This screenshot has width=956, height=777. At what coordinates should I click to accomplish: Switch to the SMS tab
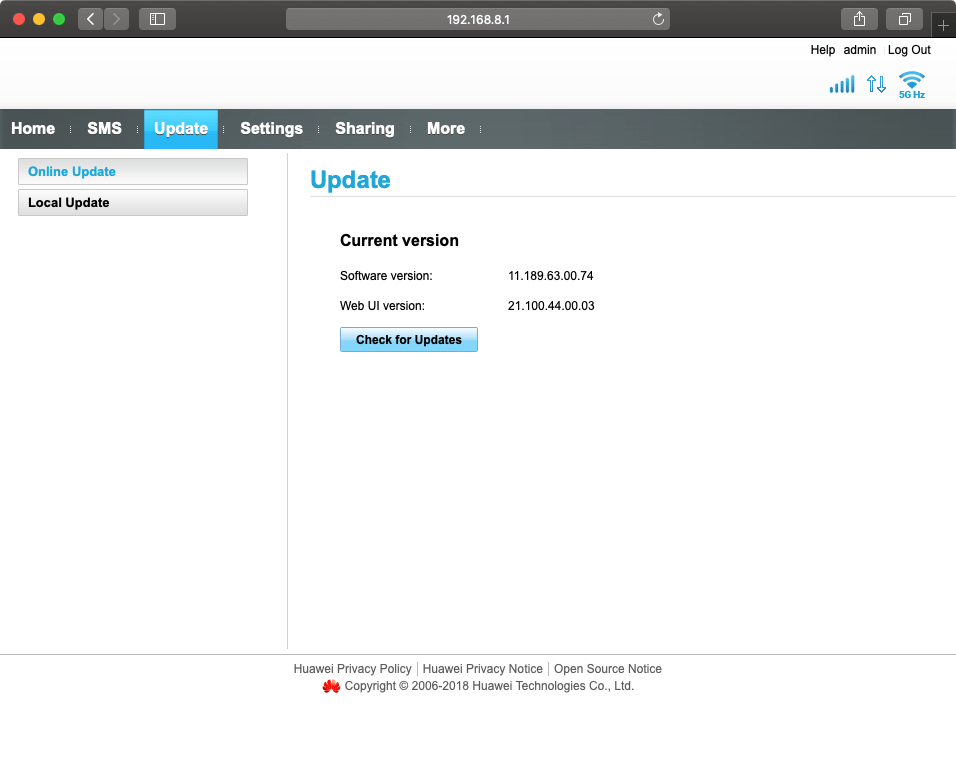104,128
